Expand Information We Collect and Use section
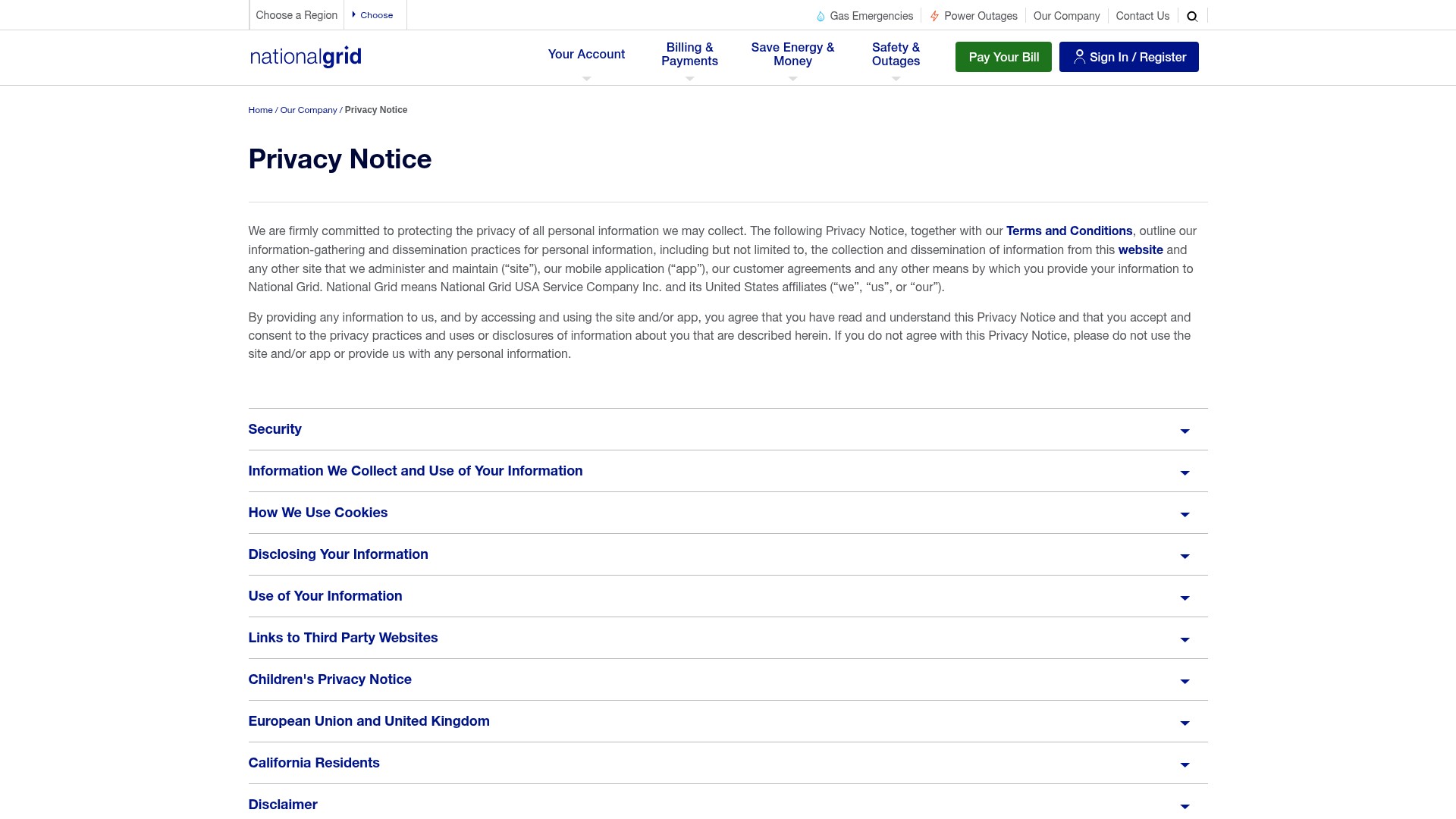Screen dimensions: 1456x819 pyautogui.click(x=728, y=471)
